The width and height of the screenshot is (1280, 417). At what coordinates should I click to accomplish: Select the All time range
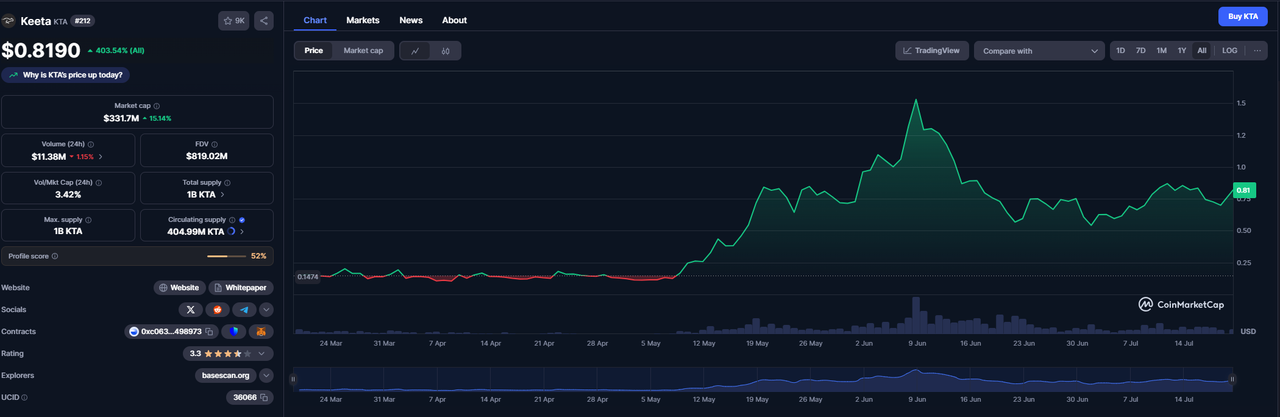click(x=1202, y=50)
